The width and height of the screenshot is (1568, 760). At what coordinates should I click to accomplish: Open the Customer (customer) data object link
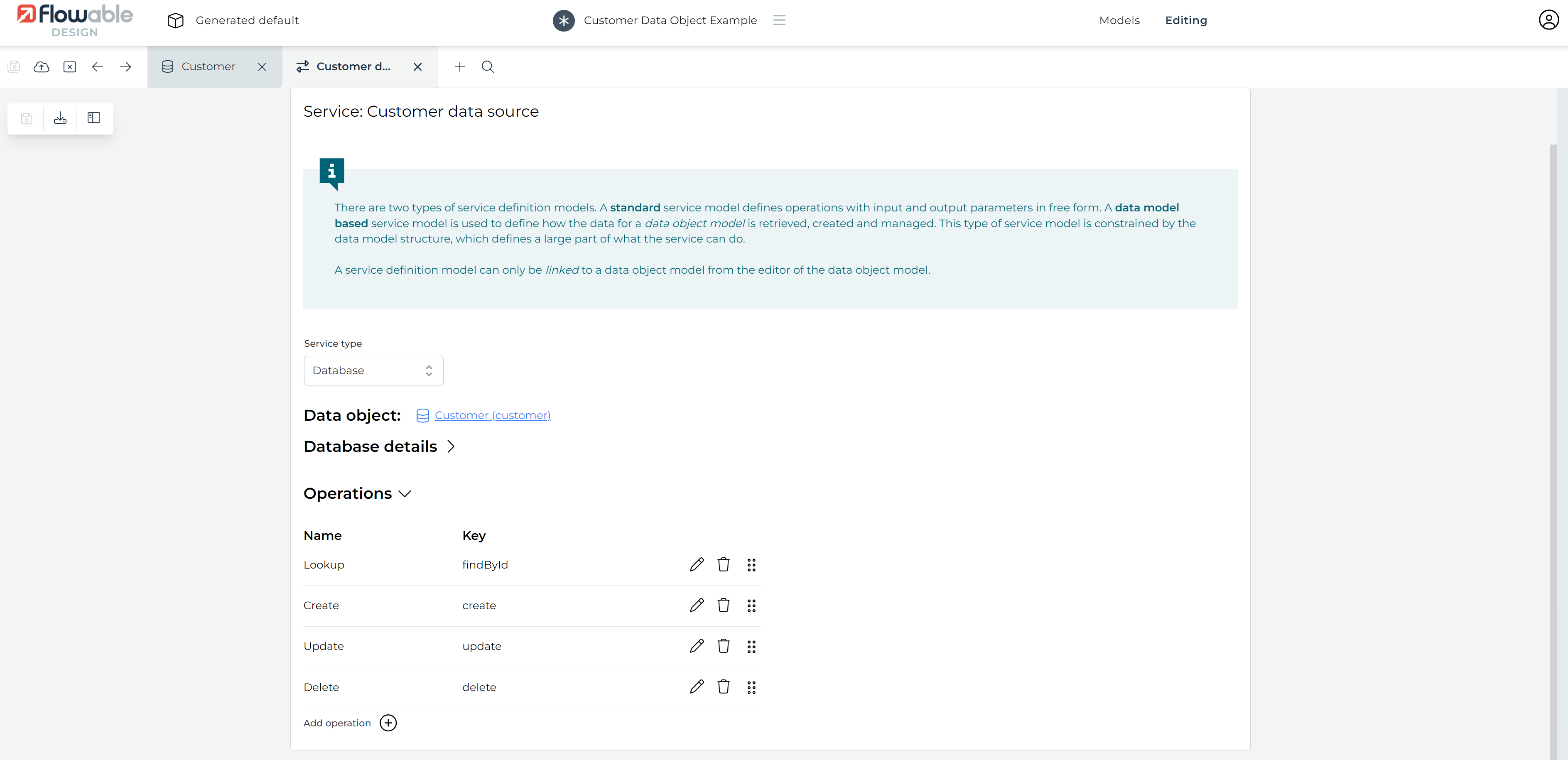pos(492,415)
